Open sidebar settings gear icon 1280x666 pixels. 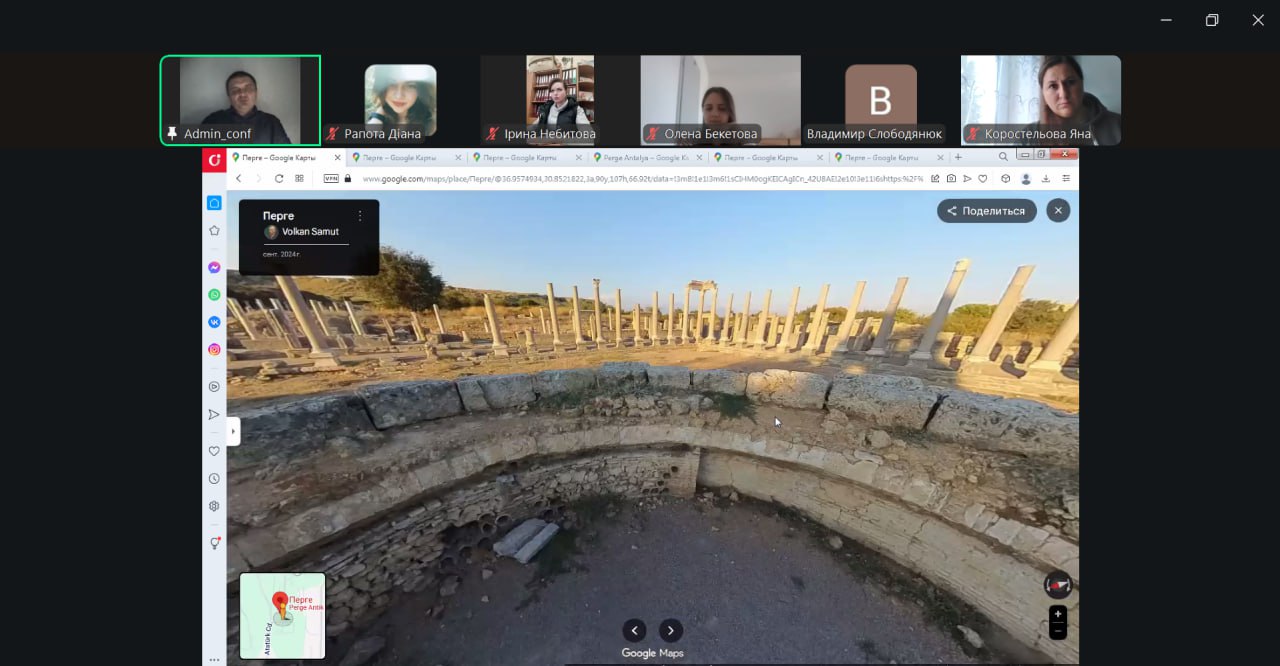tap(214, 506)
